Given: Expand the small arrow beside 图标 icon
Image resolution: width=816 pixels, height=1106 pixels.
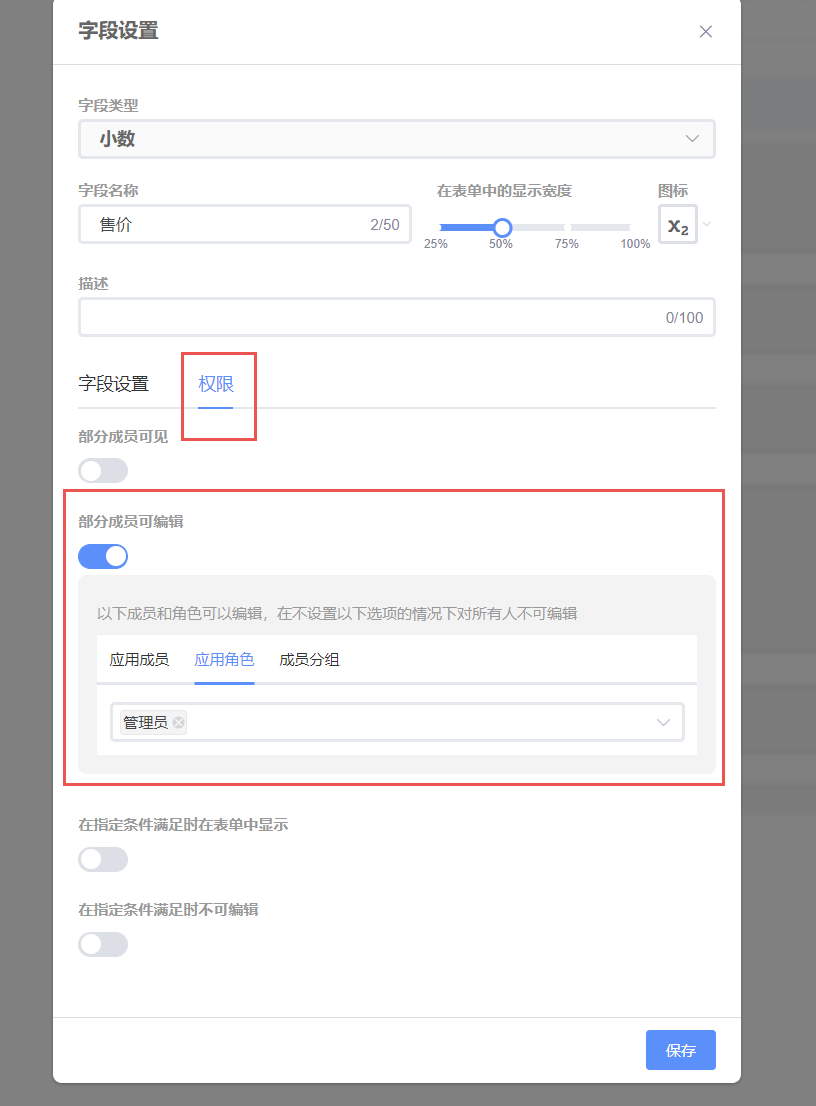Looking at the screenshot, I should (x=707, y=224).
